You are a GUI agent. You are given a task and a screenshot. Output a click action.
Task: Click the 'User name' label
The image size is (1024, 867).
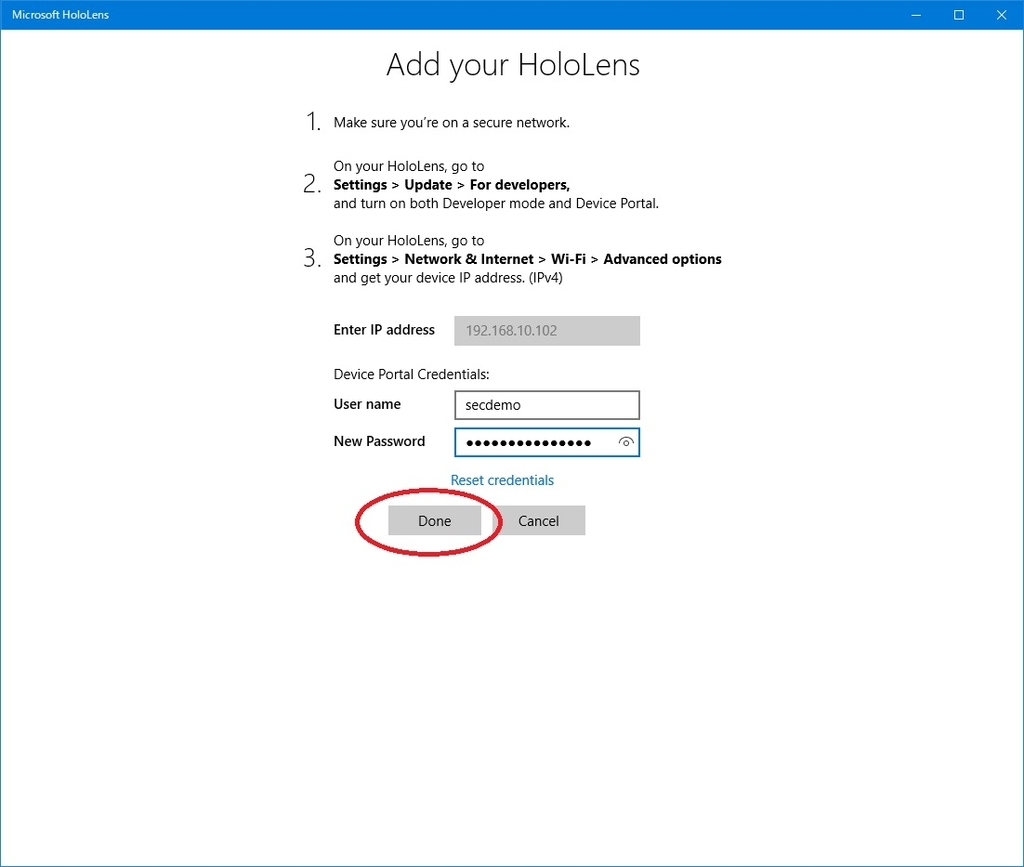coord(367,404)
